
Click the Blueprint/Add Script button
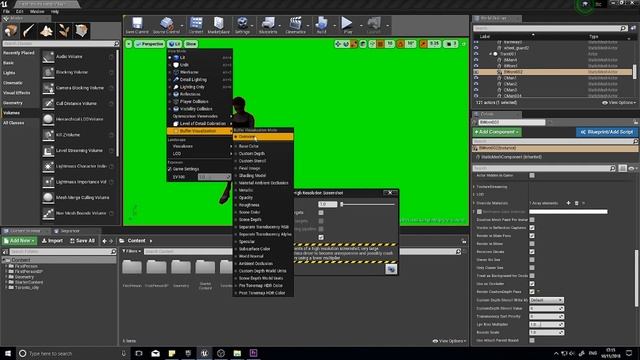[607, 132]
